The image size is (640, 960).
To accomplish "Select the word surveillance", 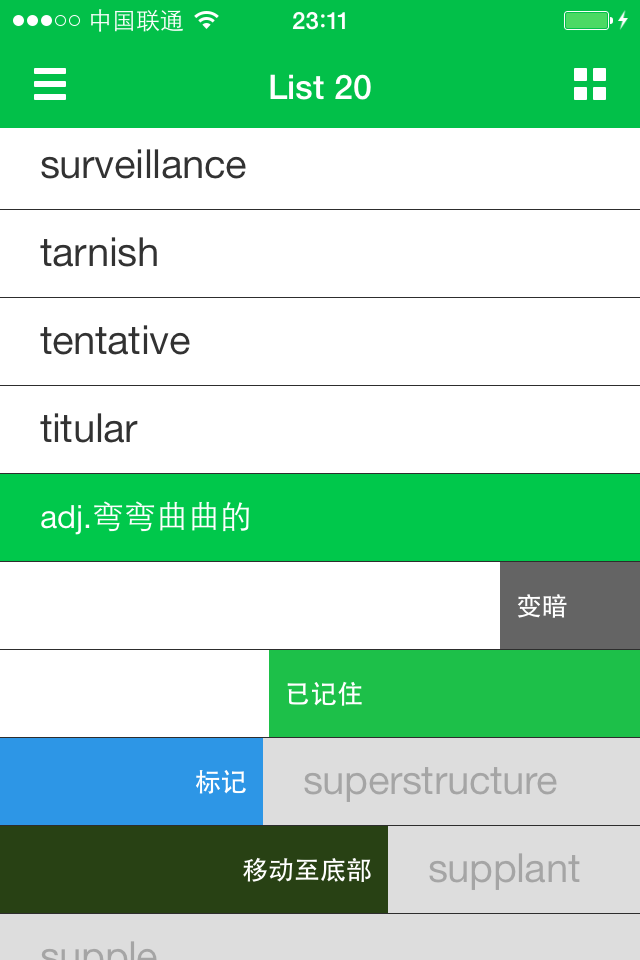I will [x=143, y=166].
